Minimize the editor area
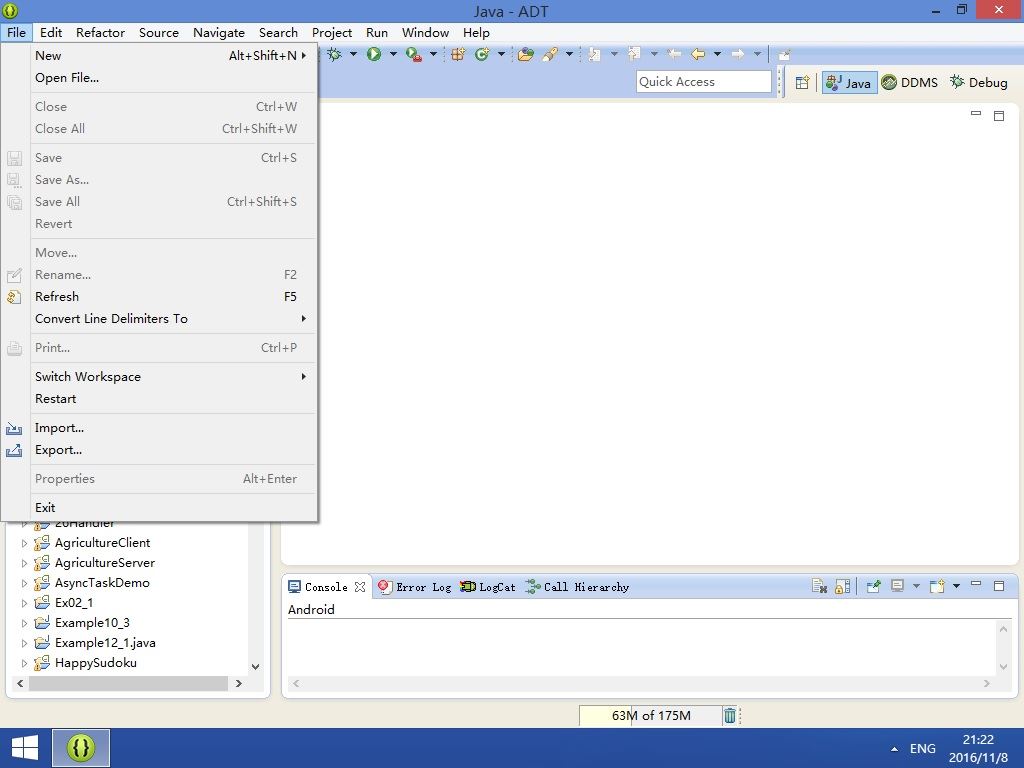1024x768 pixels. point(976,114)
